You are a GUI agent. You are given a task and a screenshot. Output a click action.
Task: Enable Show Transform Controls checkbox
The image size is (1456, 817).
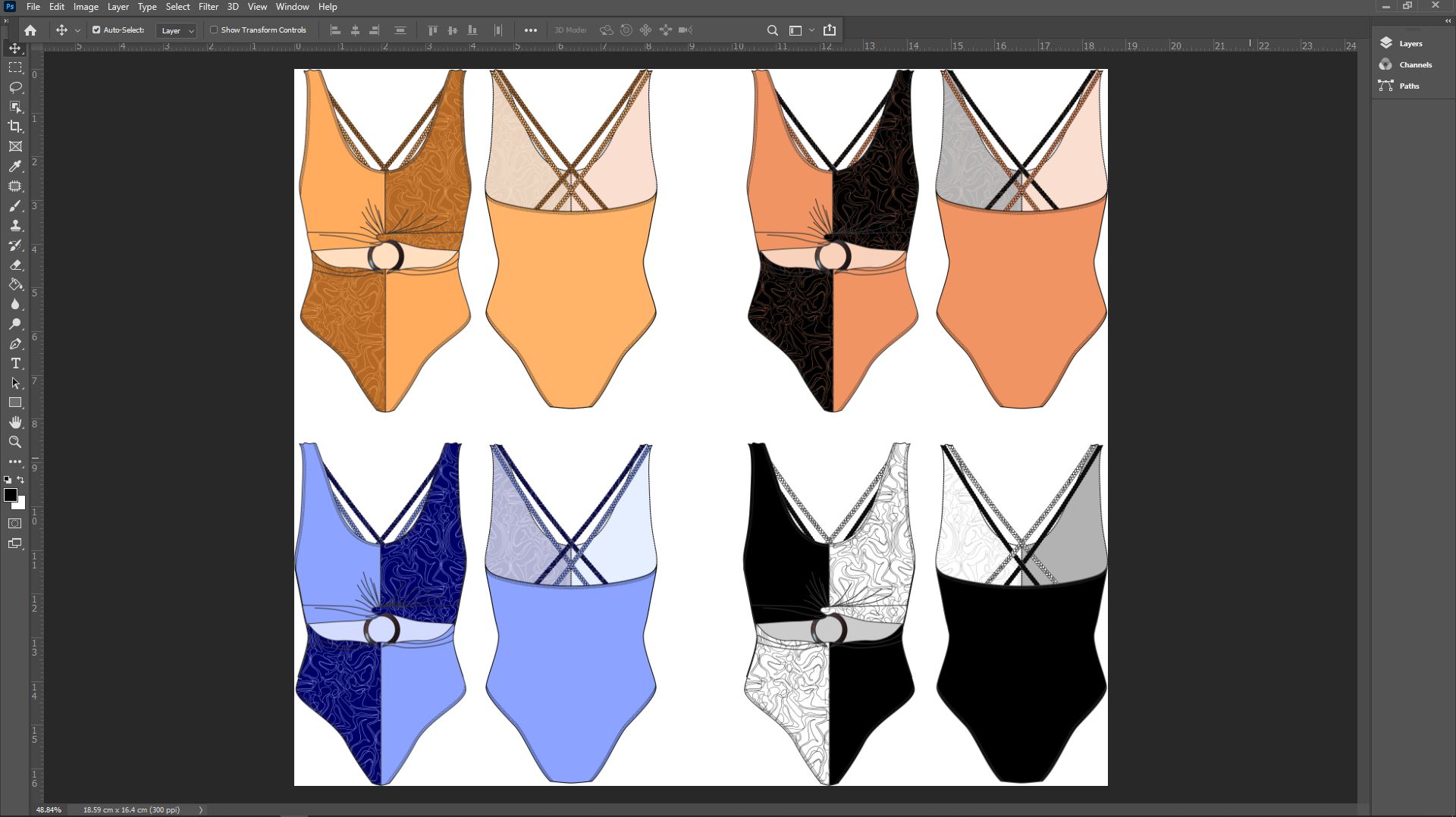coord(214,30)
